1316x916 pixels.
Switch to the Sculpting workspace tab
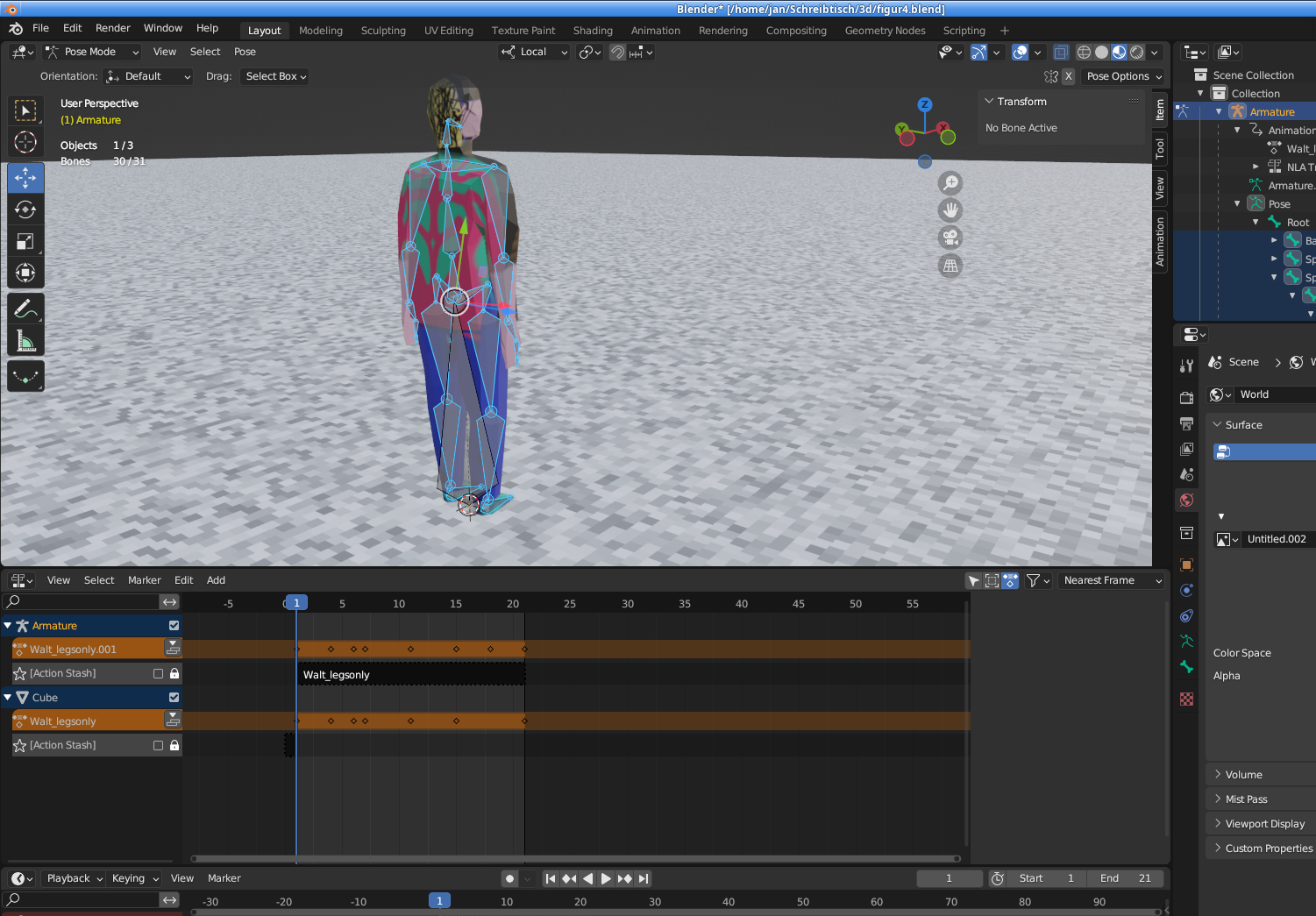(x=383, y=31)
